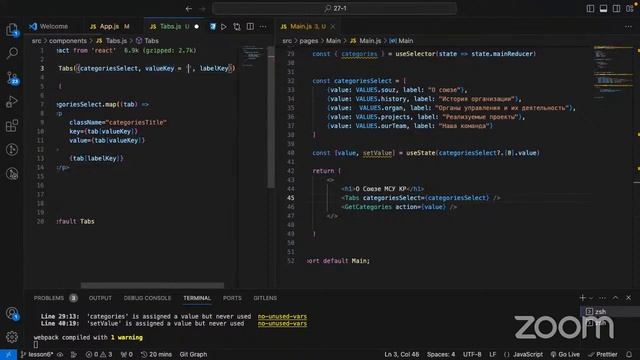Maximize the panel with chevron up

coord(616,298)
